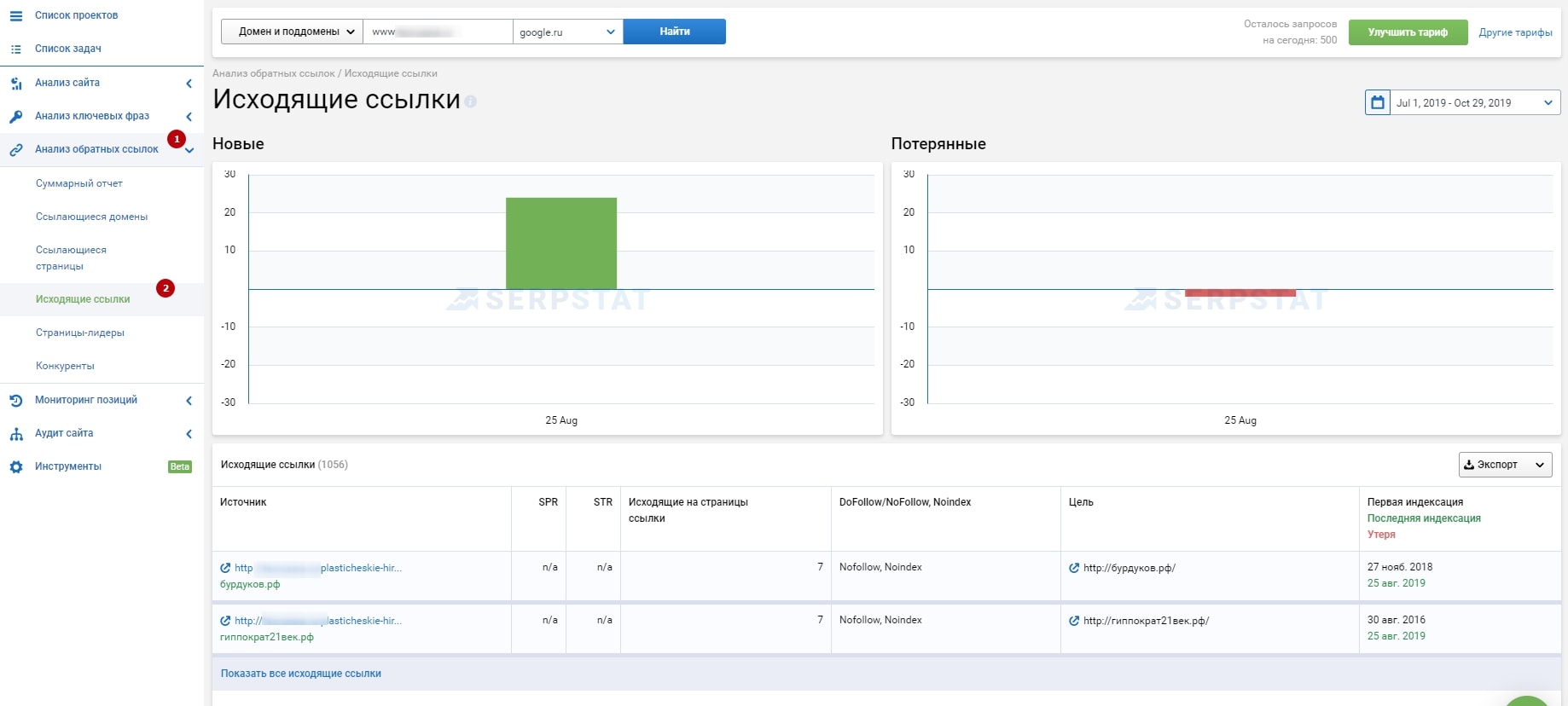Click the project list hamburger icon

point(16,16)
